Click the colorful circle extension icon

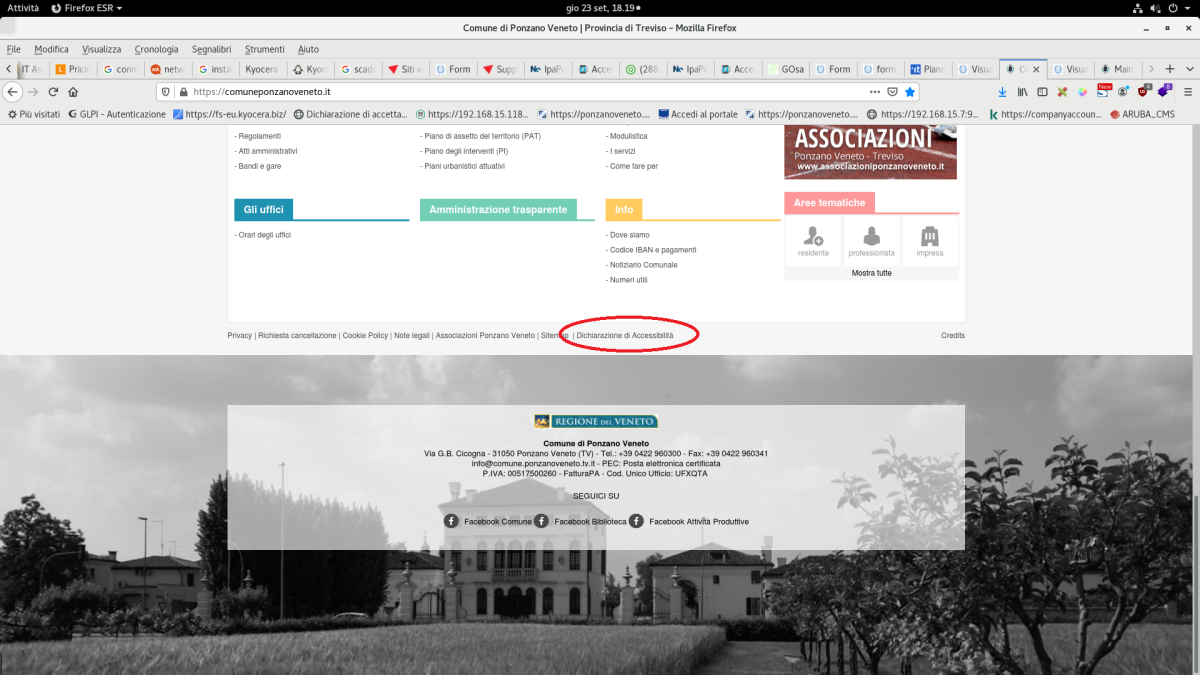1081,91
